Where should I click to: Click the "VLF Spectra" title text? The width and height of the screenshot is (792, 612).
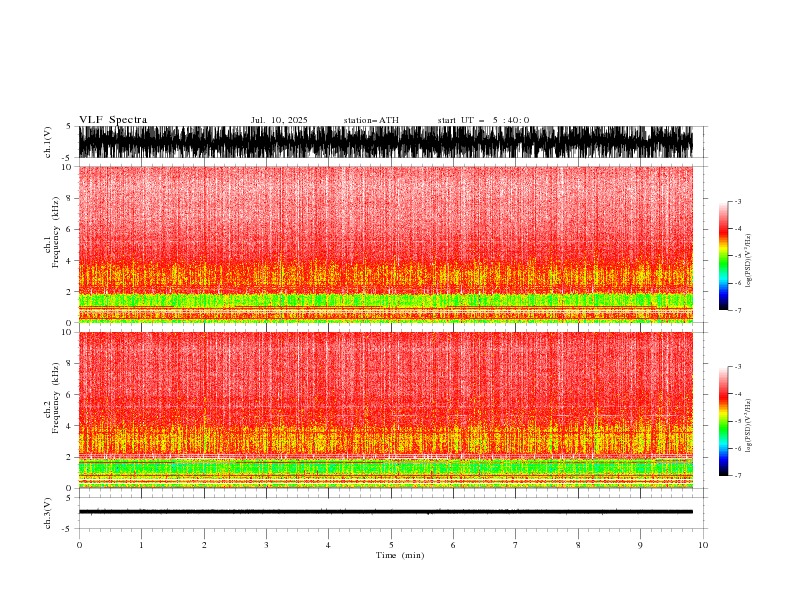(113, 120)
